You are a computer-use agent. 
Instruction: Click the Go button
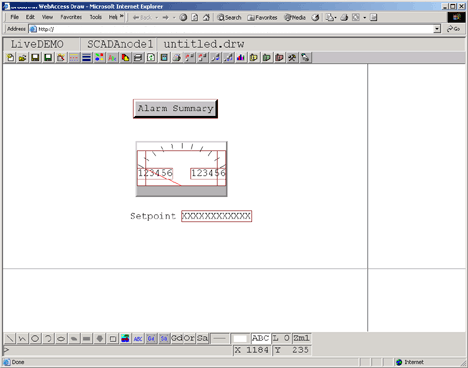tap(453, 29)
